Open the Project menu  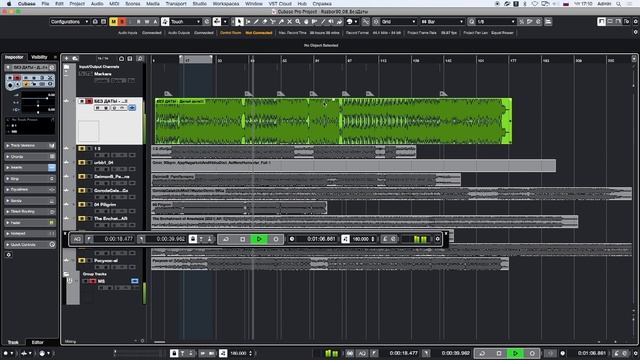77,4
